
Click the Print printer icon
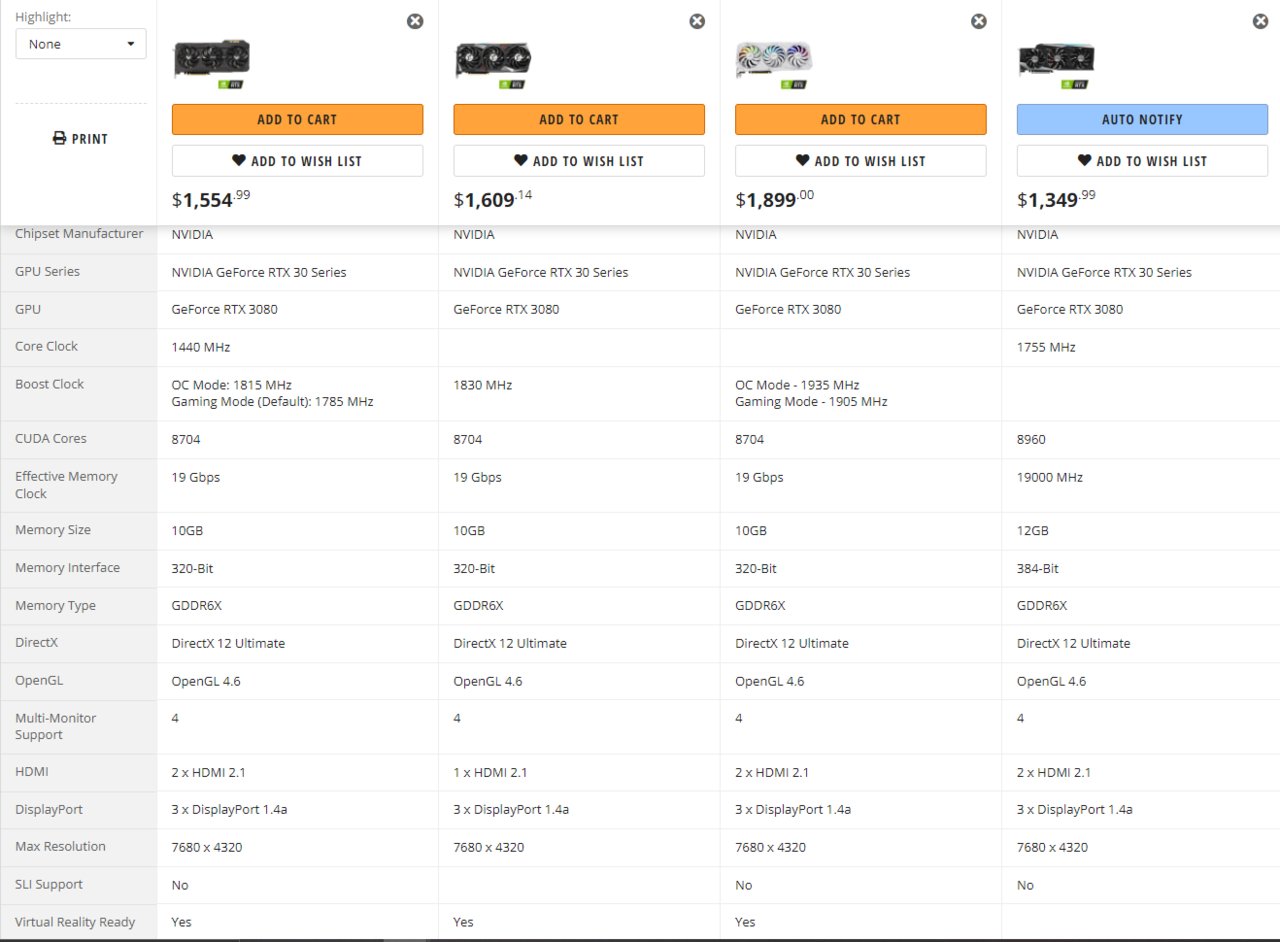point(59,138)
